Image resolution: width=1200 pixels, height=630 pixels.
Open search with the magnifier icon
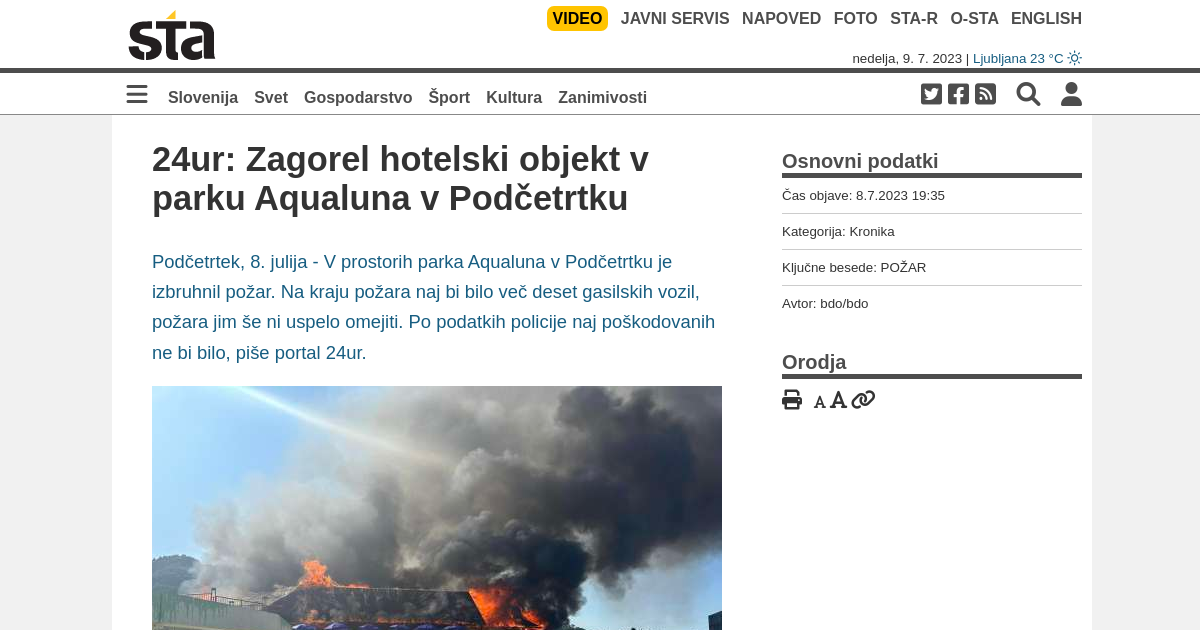point(1028,94)
